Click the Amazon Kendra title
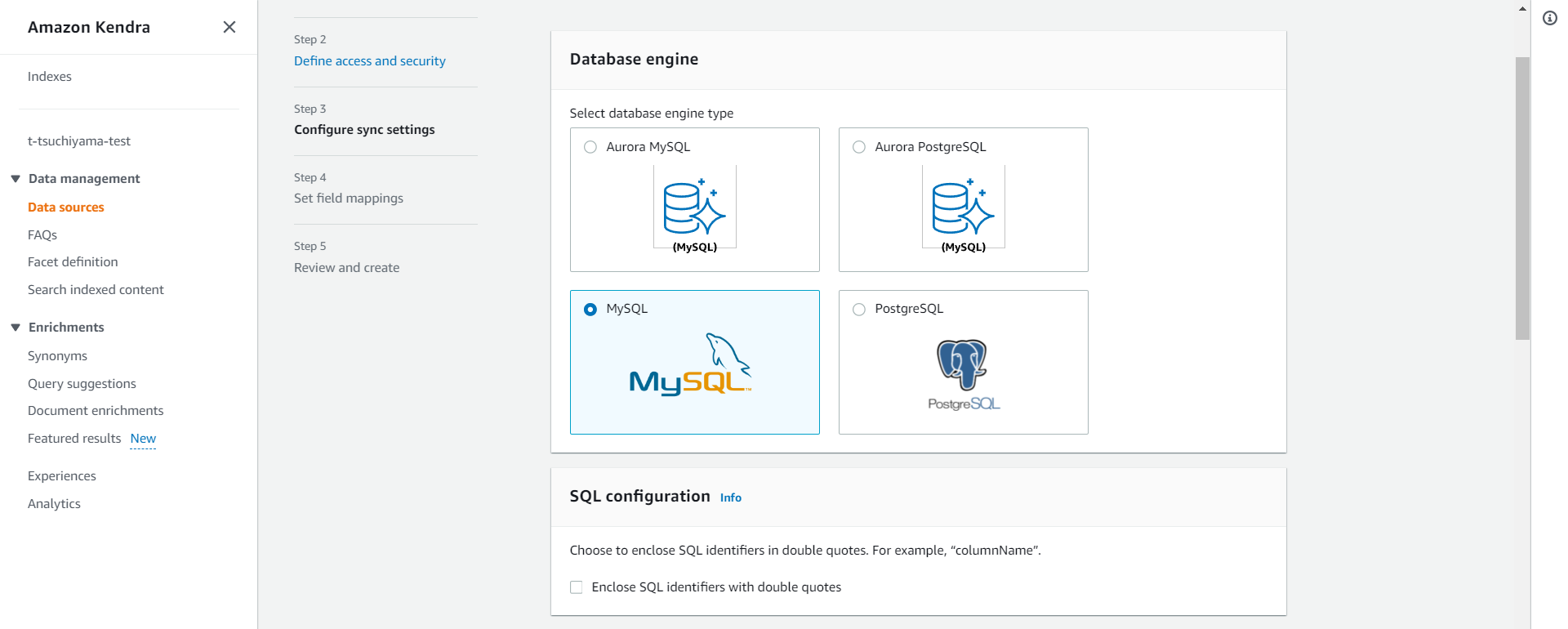This screenshot has width=1568, height=629. 89,27
